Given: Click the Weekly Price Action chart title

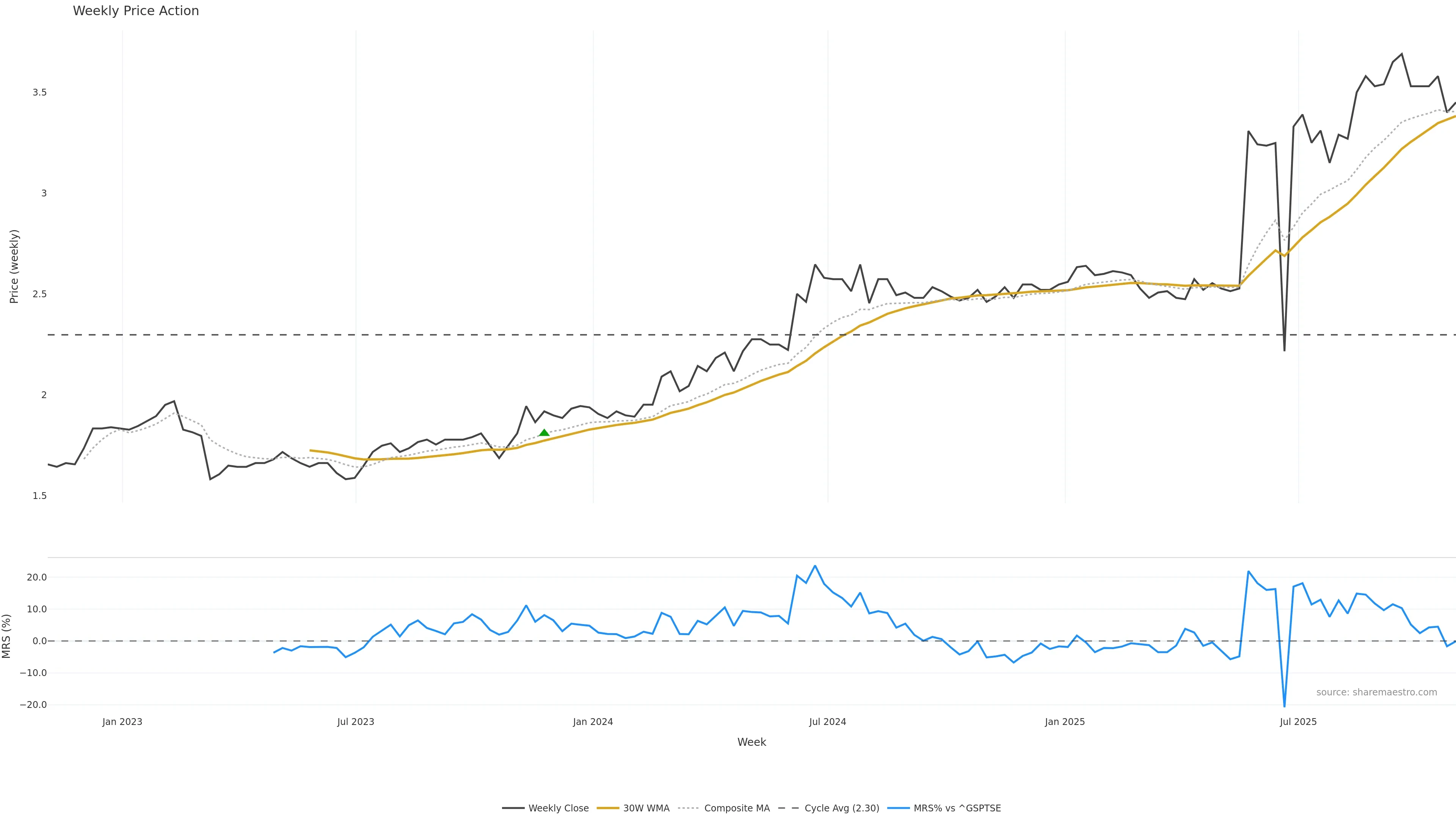Looking at the screenshot, I should (x=136, y=11).
